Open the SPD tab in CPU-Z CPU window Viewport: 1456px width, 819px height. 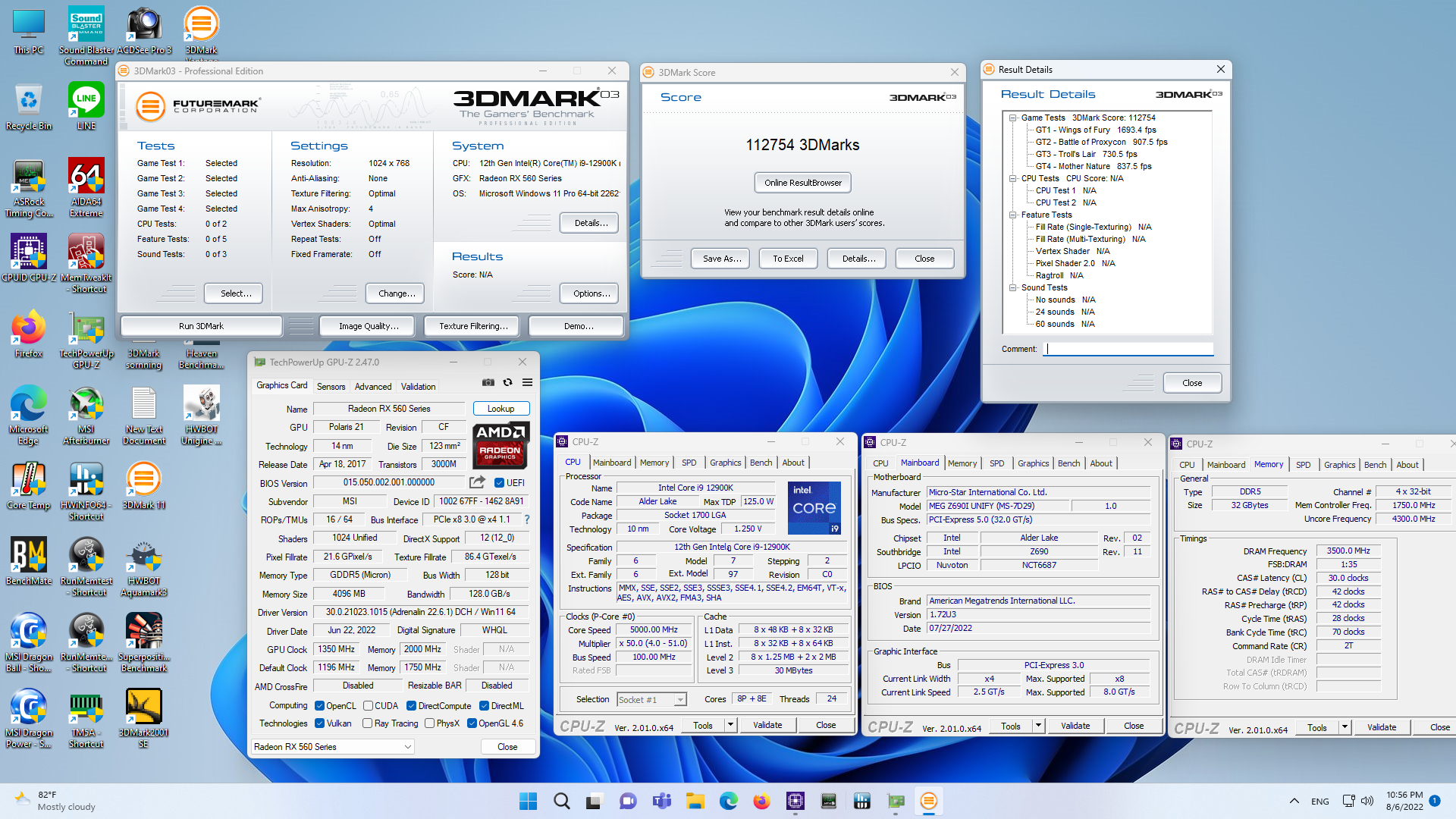point(689,463)
